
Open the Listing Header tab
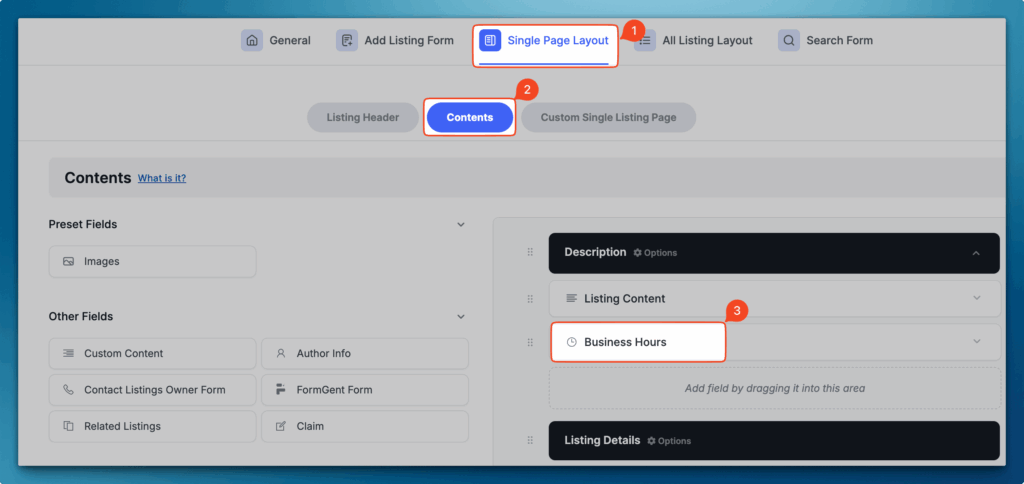point(362,118)
